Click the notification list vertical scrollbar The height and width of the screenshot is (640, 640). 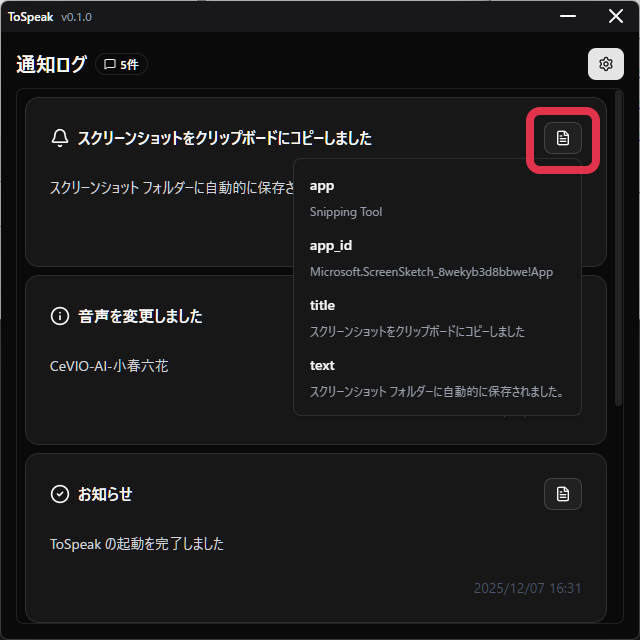pyautogui.click(x=618, y=248)
